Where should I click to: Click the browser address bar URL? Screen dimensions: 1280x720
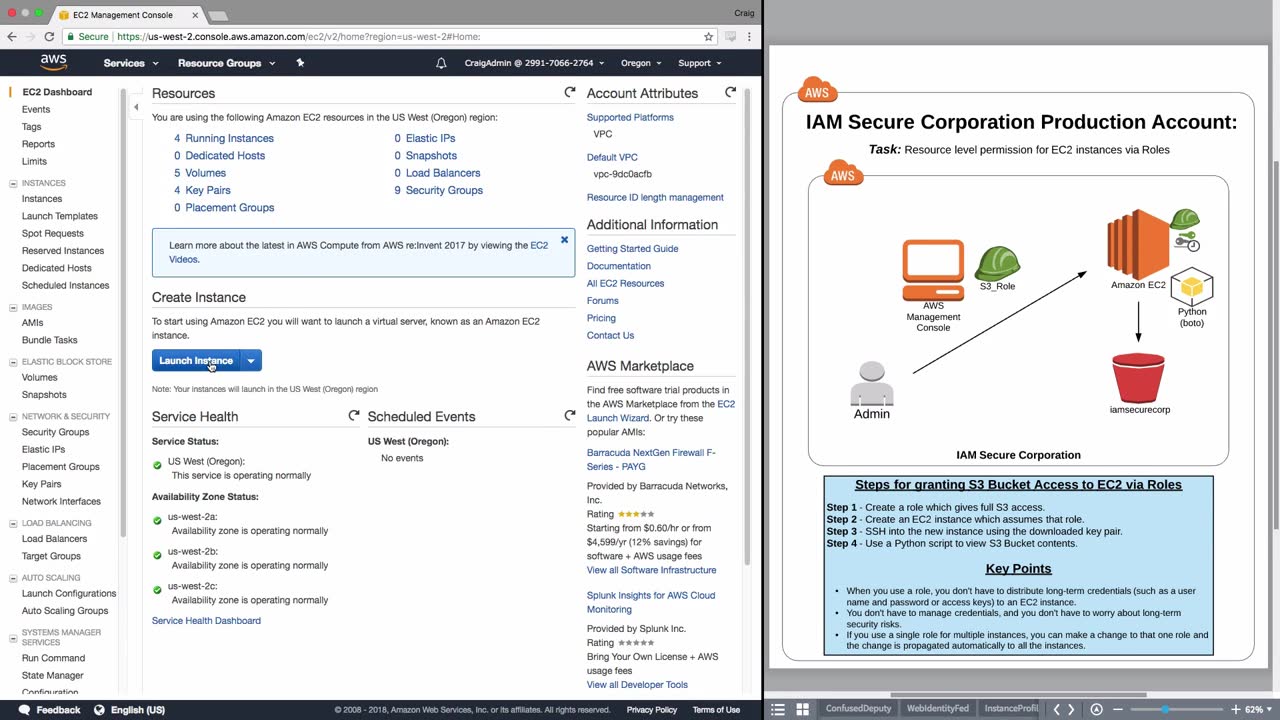(299, 37)
